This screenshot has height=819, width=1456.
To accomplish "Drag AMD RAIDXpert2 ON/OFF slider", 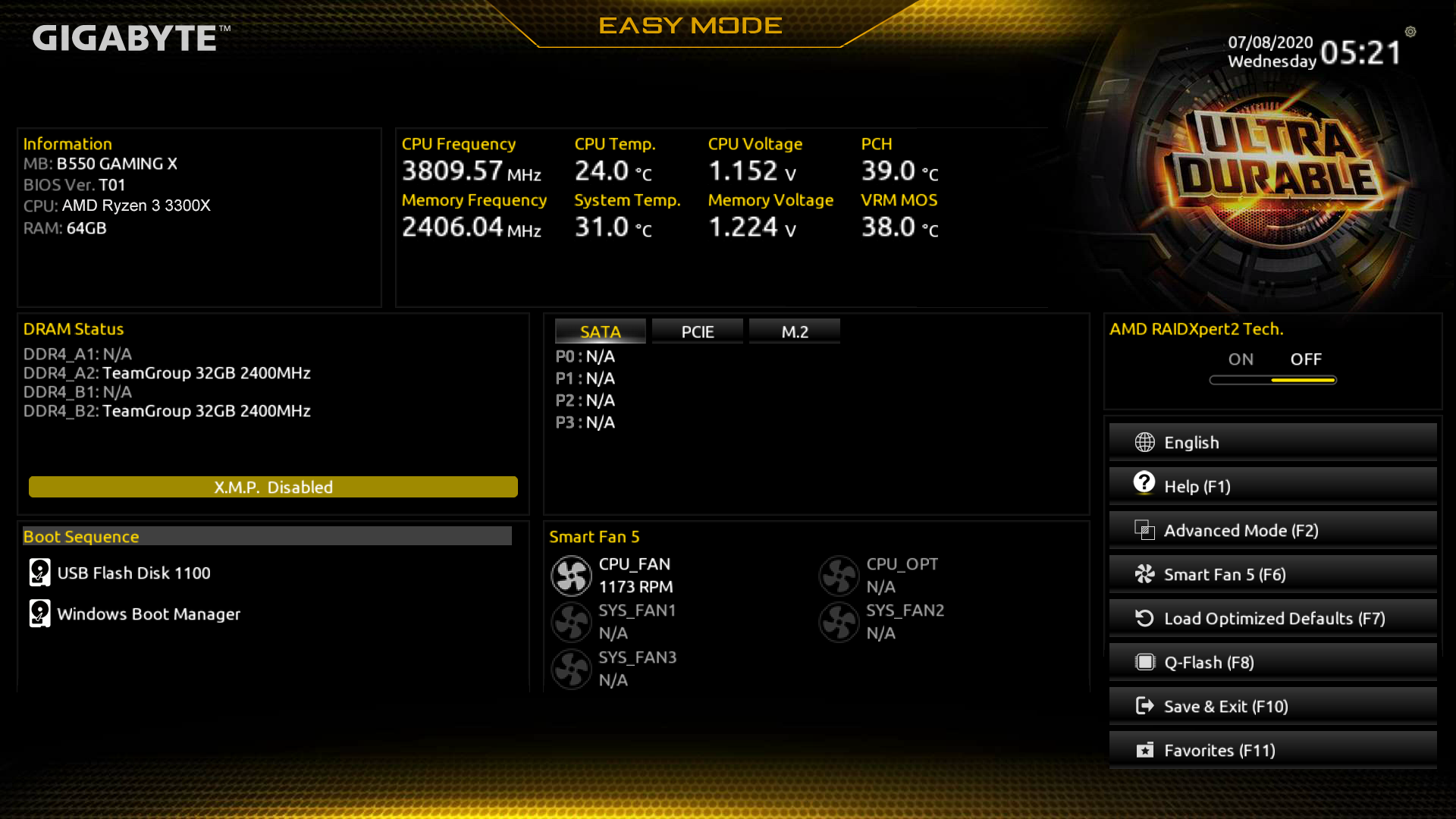I will point(1272,378).
